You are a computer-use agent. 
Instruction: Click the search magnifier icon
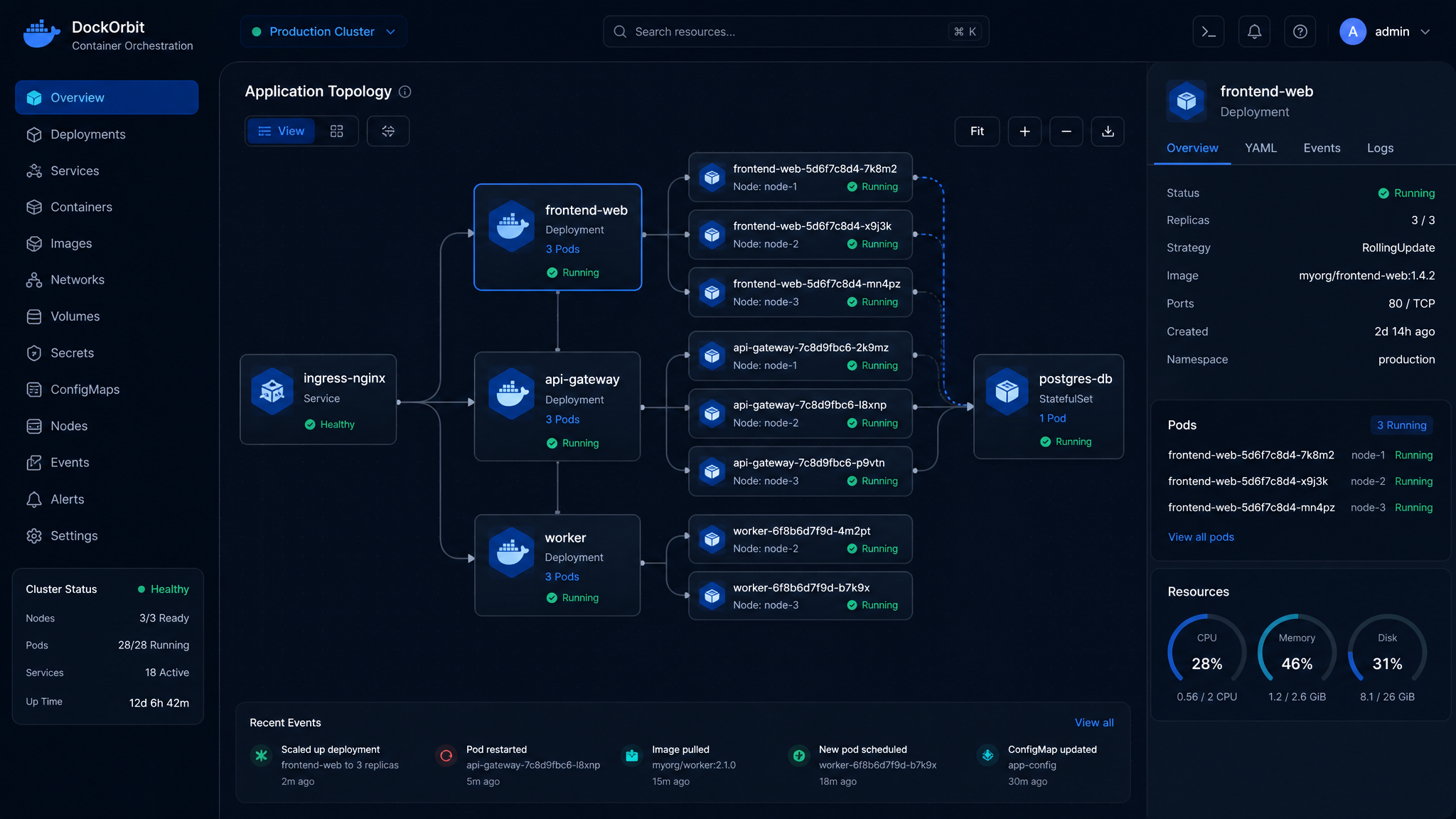pyautogui.click(x=620, y=32)
